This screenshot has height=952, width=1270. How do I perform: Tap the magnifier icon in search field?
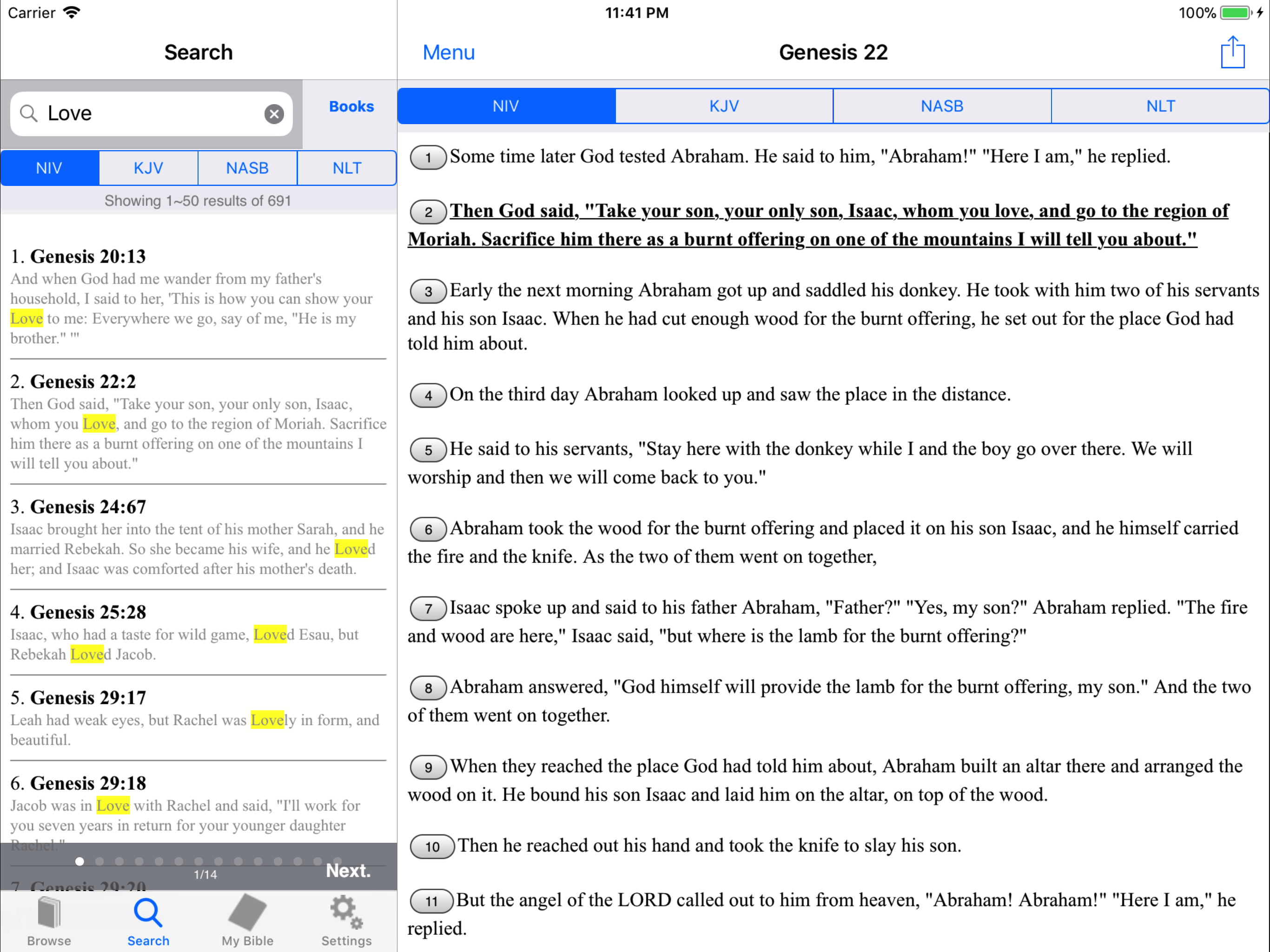point(29,114)
